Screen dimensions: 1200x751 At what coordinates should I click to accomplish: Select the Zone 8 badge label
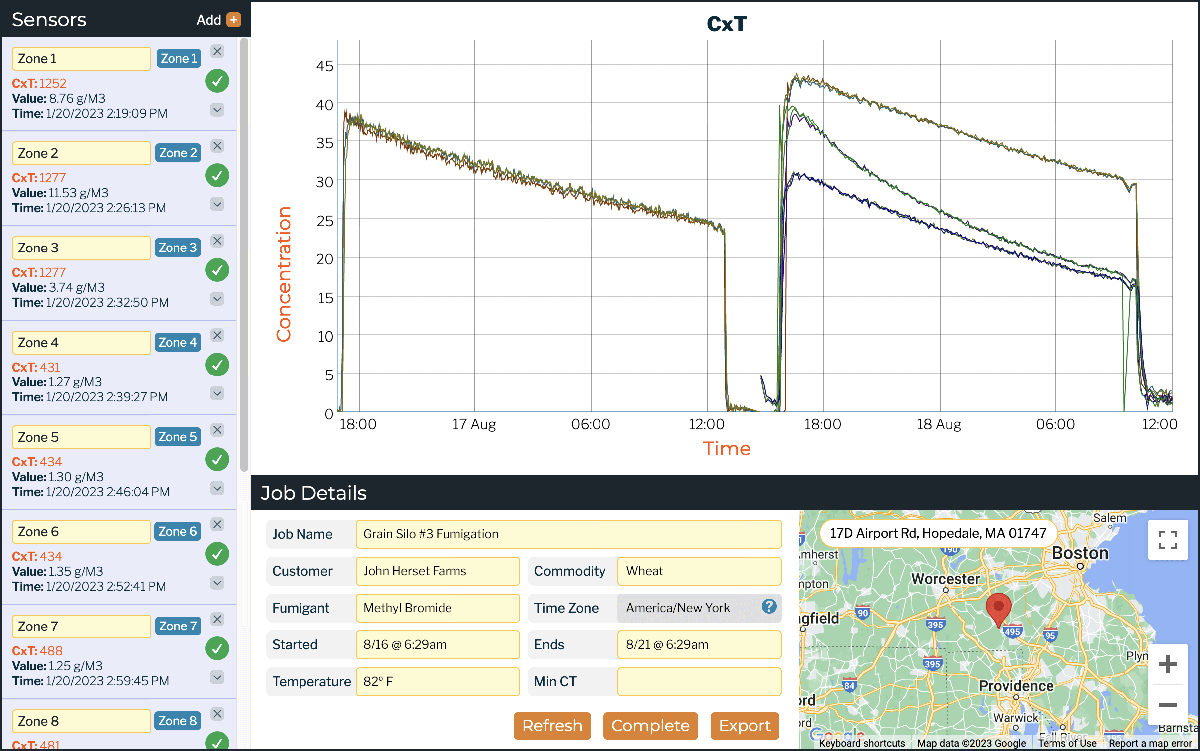click(177, 720)
